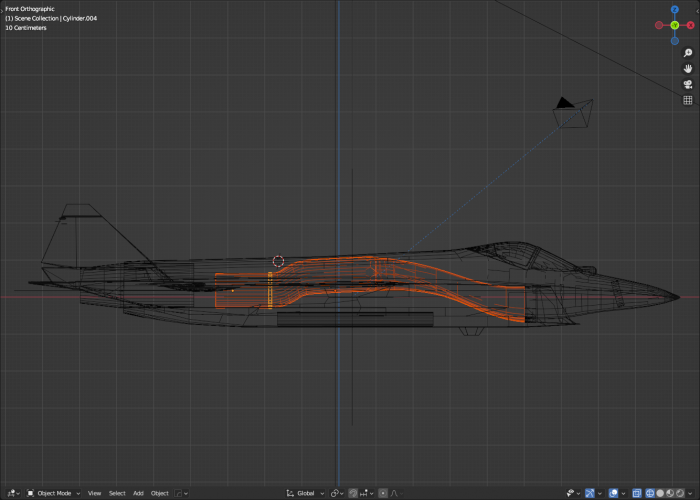Click the '10 Centimeters' grid scale text
The image size is (700, 500).
(26, 28)
